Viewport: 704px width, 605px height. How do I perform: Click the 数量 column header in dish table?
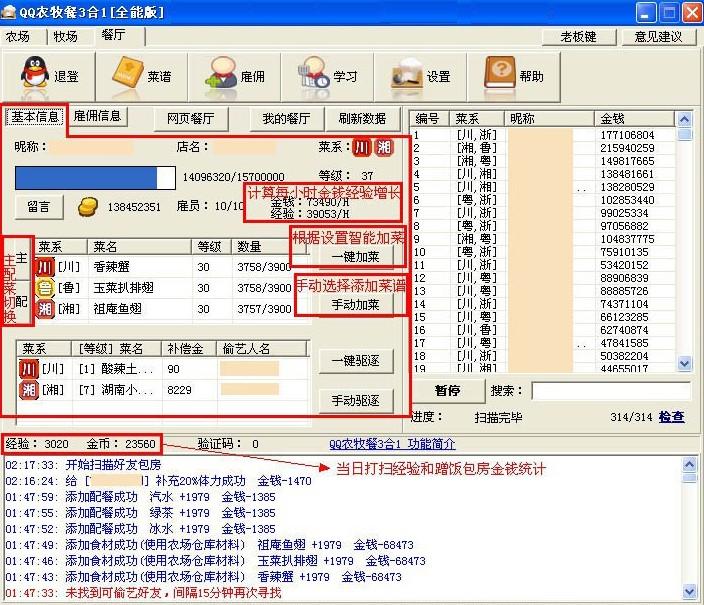tap(268, 247)
